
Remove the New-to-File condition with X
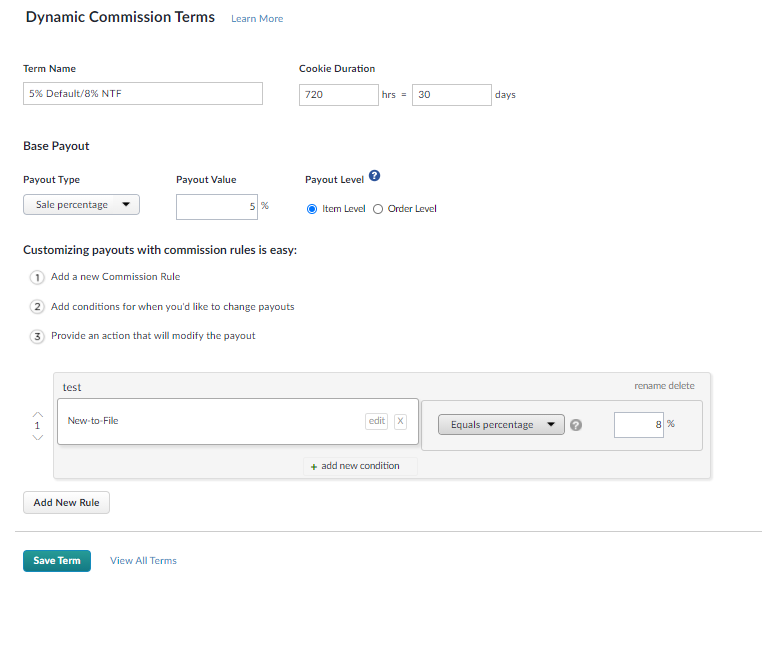400,421
